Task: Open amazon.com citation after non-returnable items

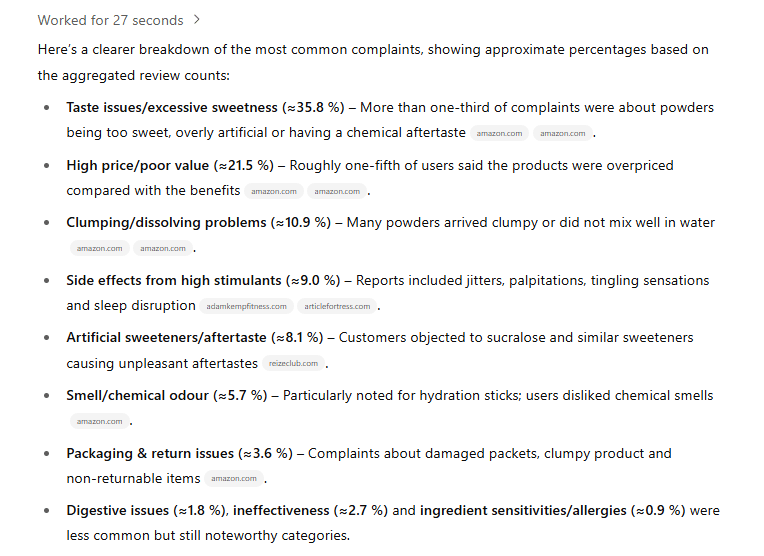Action: 234,479
